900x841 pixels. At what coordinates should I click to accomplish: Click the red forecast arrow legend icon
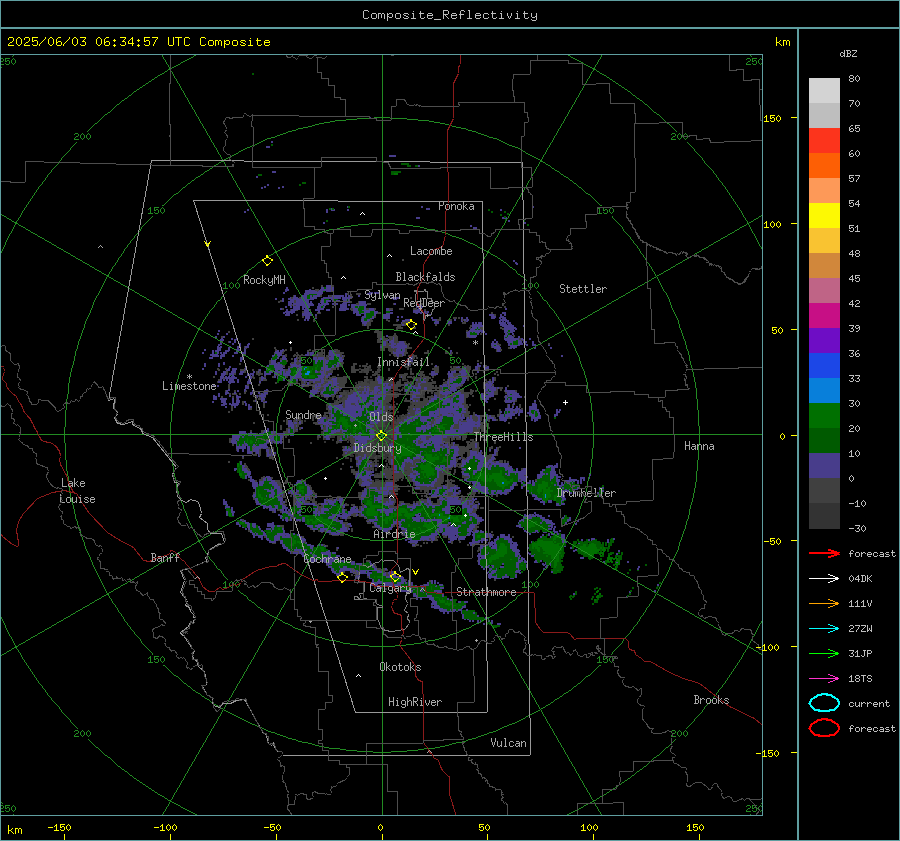(x=824, y=553)
